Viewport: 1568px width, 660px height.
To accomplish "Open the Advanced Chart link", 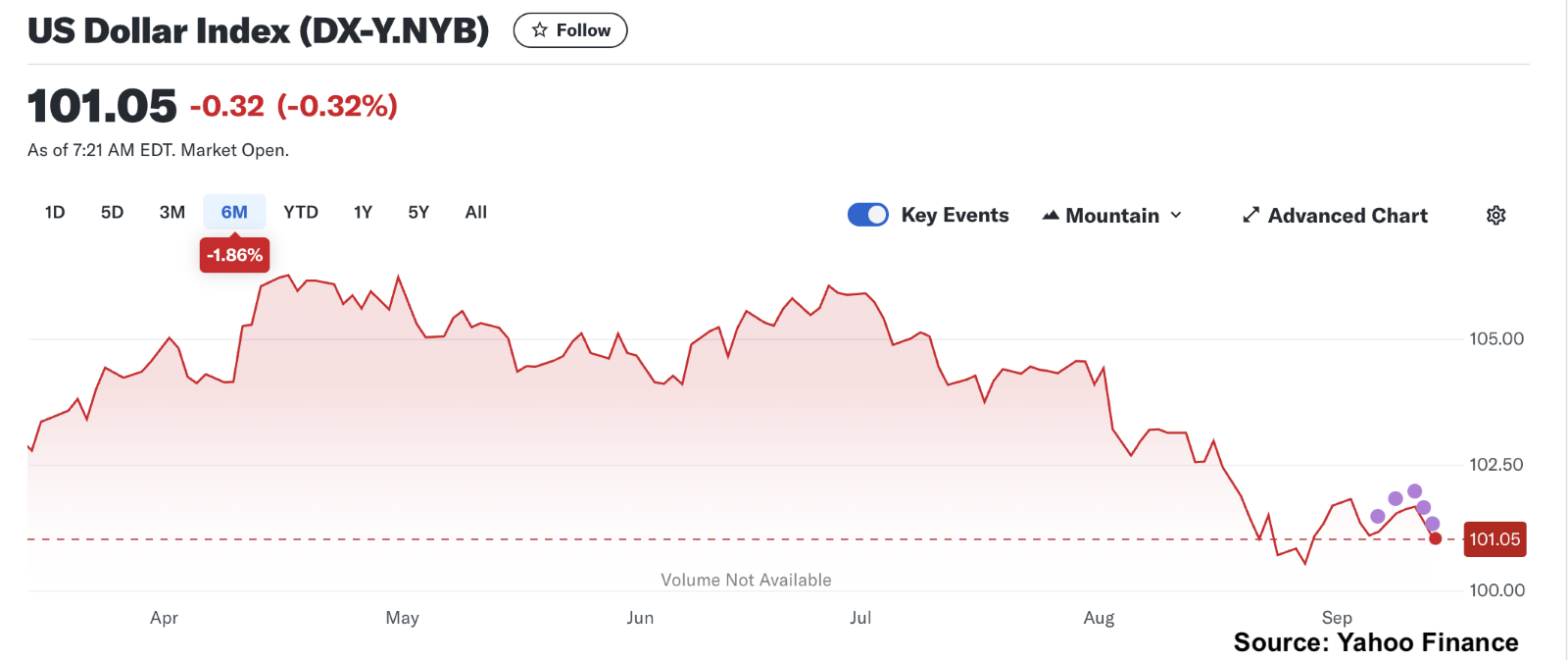I will tap(1347, 216).
